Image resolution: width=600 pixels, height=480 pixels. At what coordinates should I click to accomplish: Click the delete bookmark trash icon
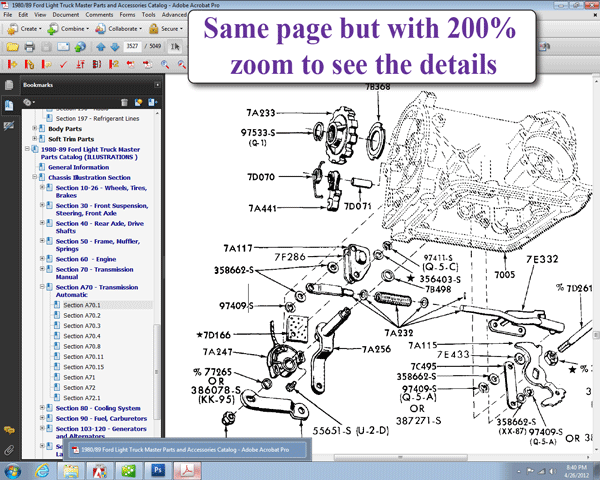[124, 102]
